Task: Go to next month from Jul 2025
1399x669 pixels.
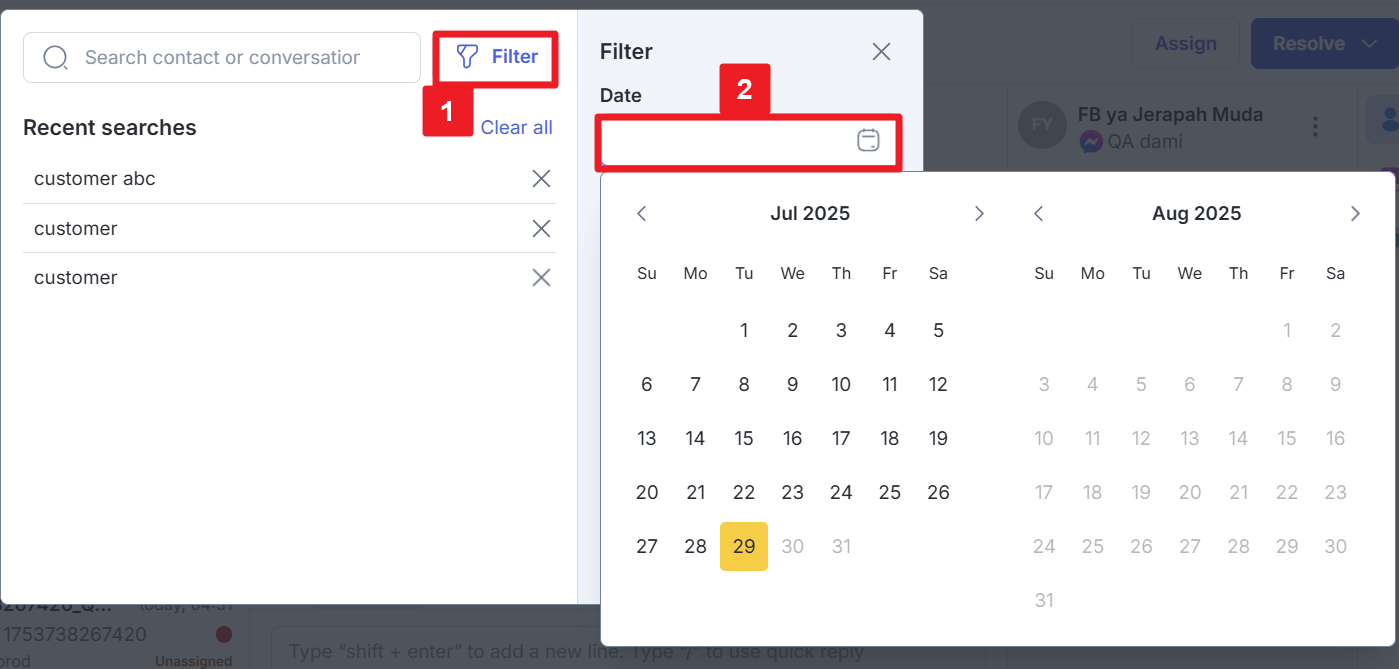Action: tap(979, 213)
